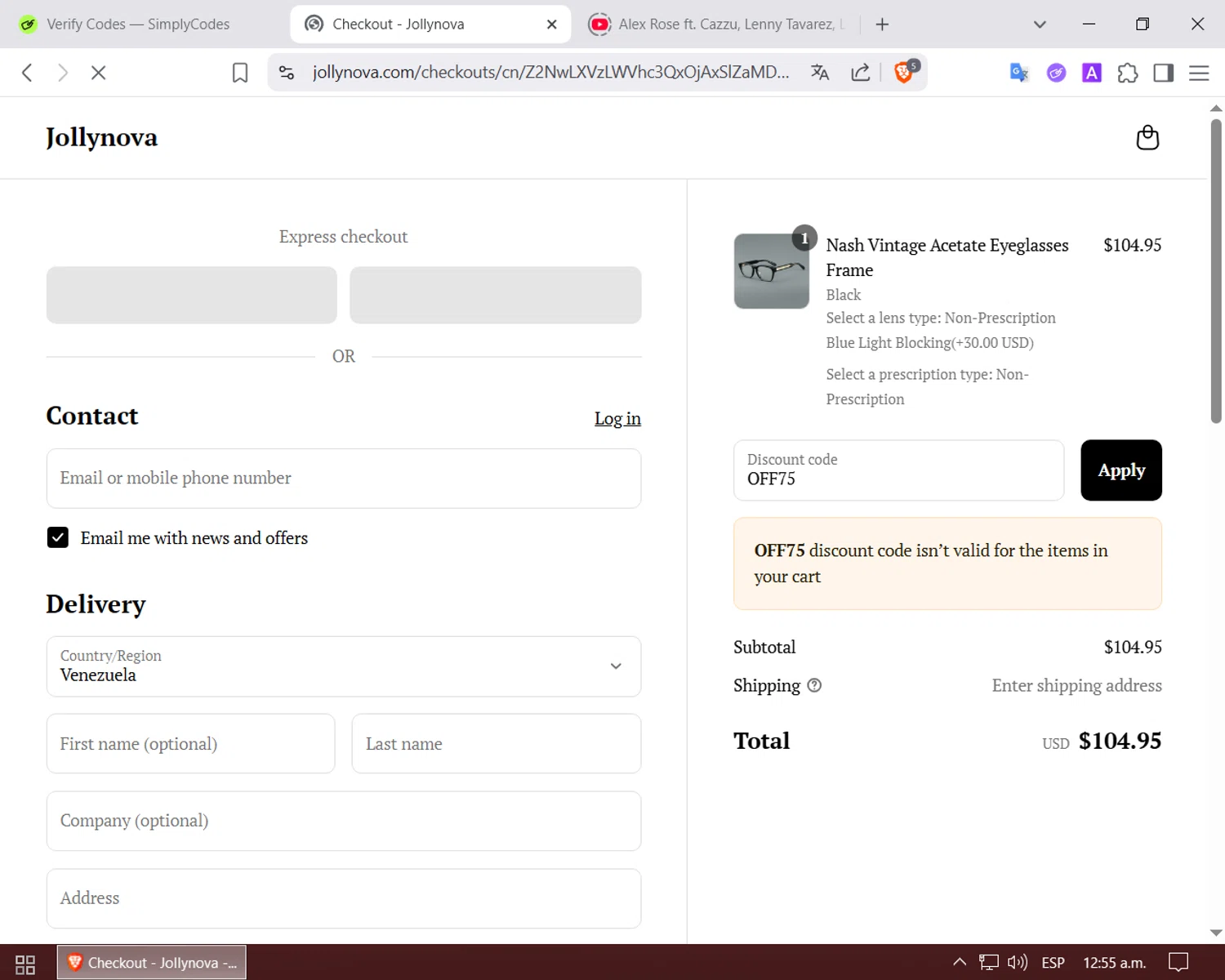This screenshot has width=1225, height=980.
Task: Click the Company (optional) field
Action: [x=344, y=821]
